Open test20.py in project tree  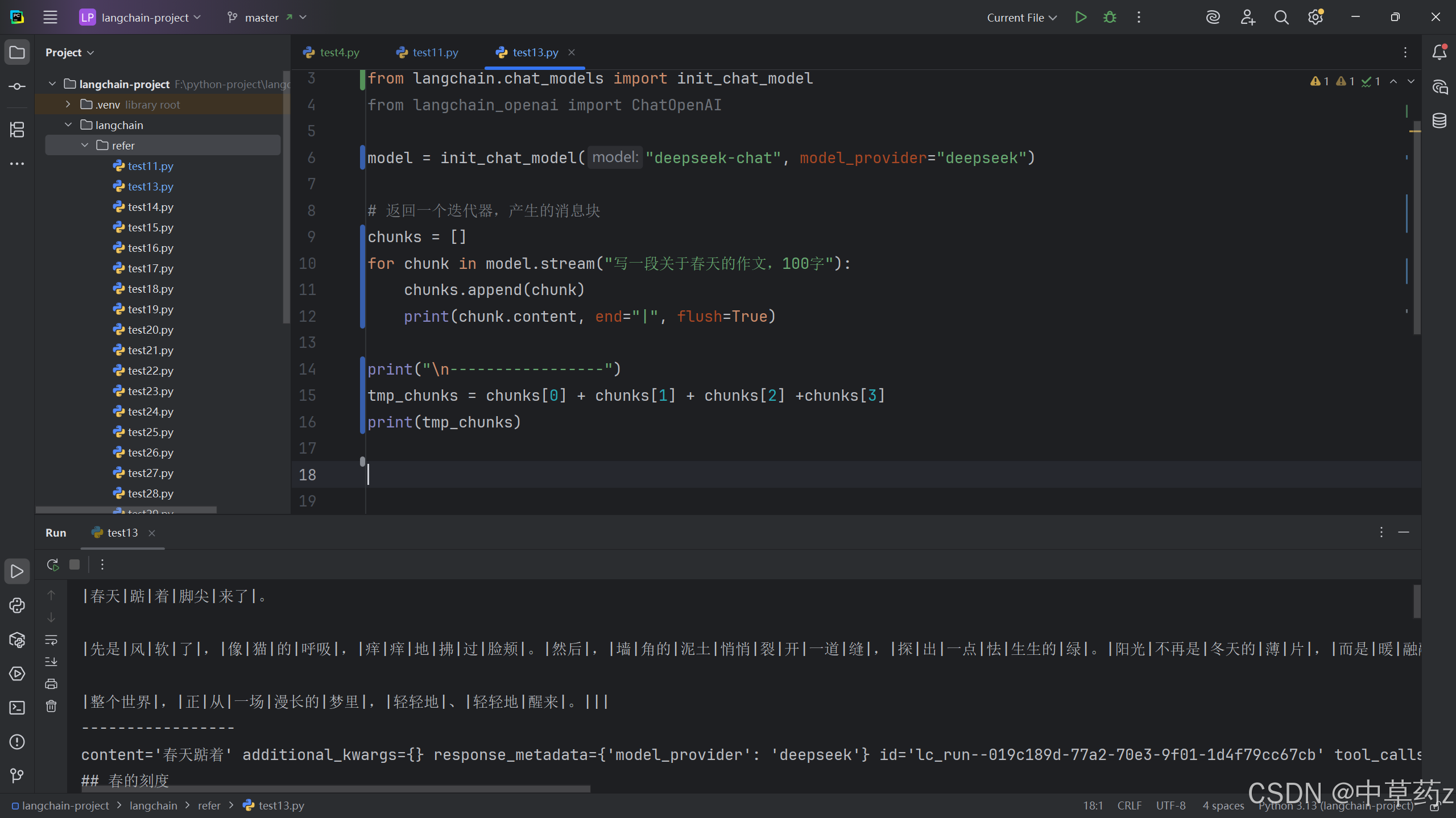click(x=150, y=330)
